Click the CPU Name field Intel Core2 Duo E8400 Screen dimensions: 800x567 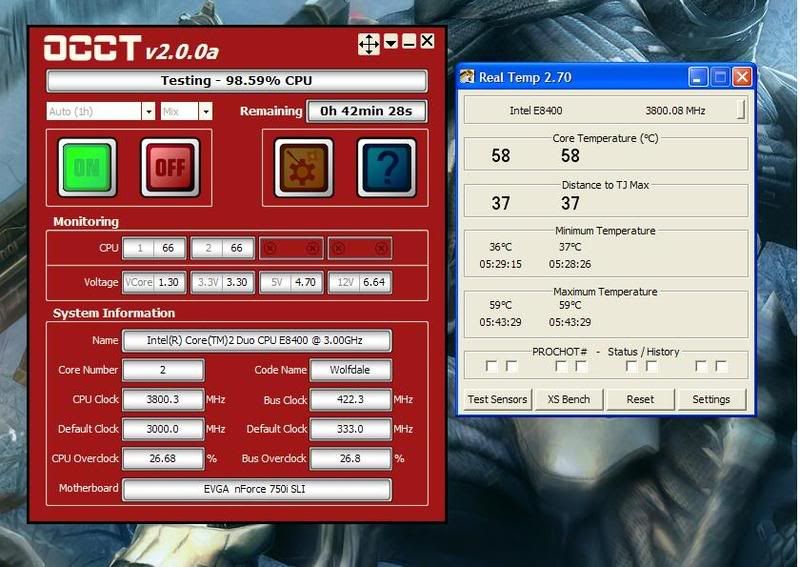(257, 340)
